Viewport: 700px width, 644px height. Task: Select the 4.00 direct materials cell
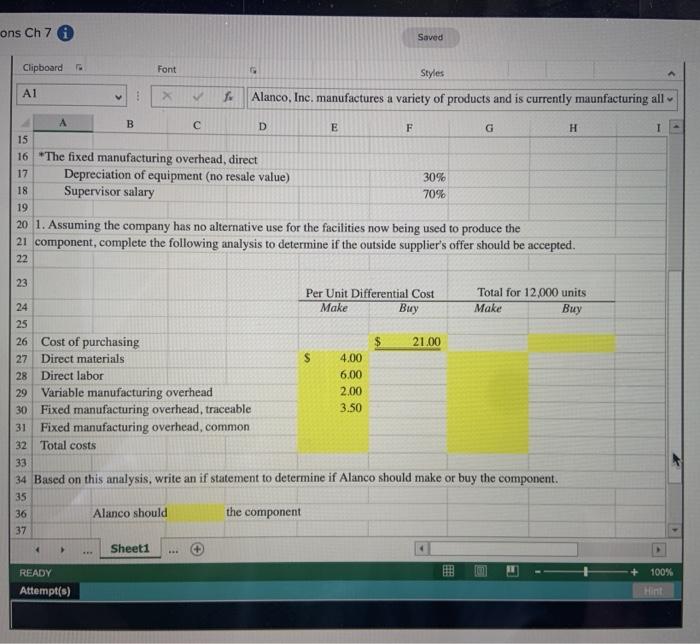click(334, 358)
